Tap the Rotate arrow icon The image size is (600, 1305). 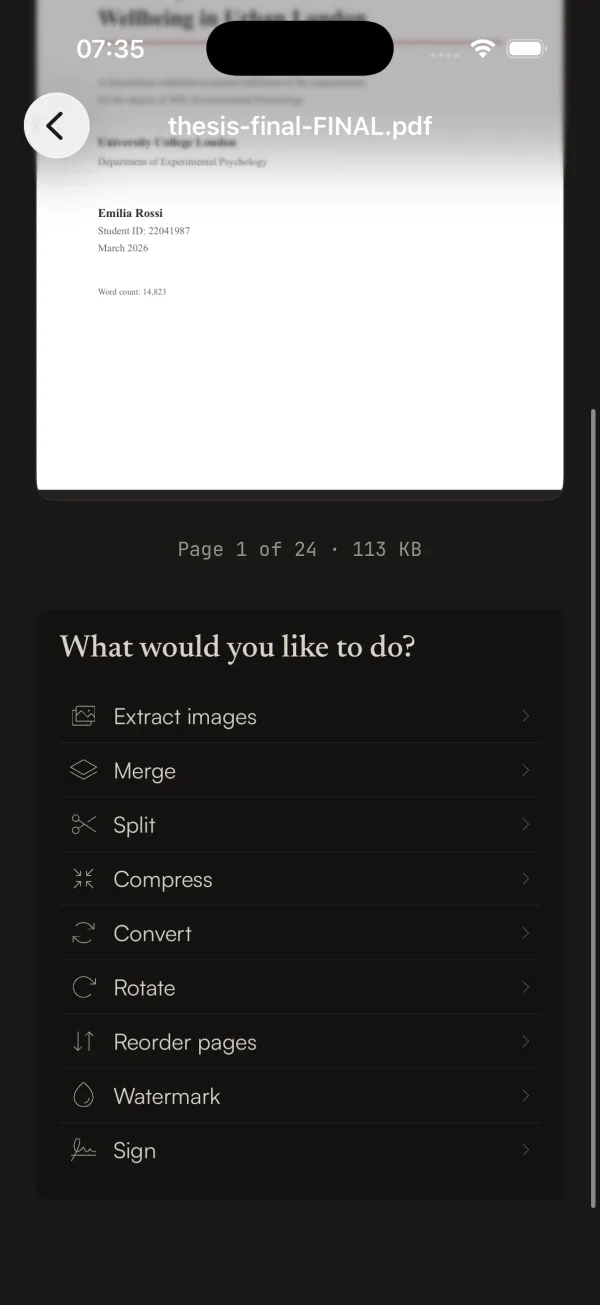83,987
